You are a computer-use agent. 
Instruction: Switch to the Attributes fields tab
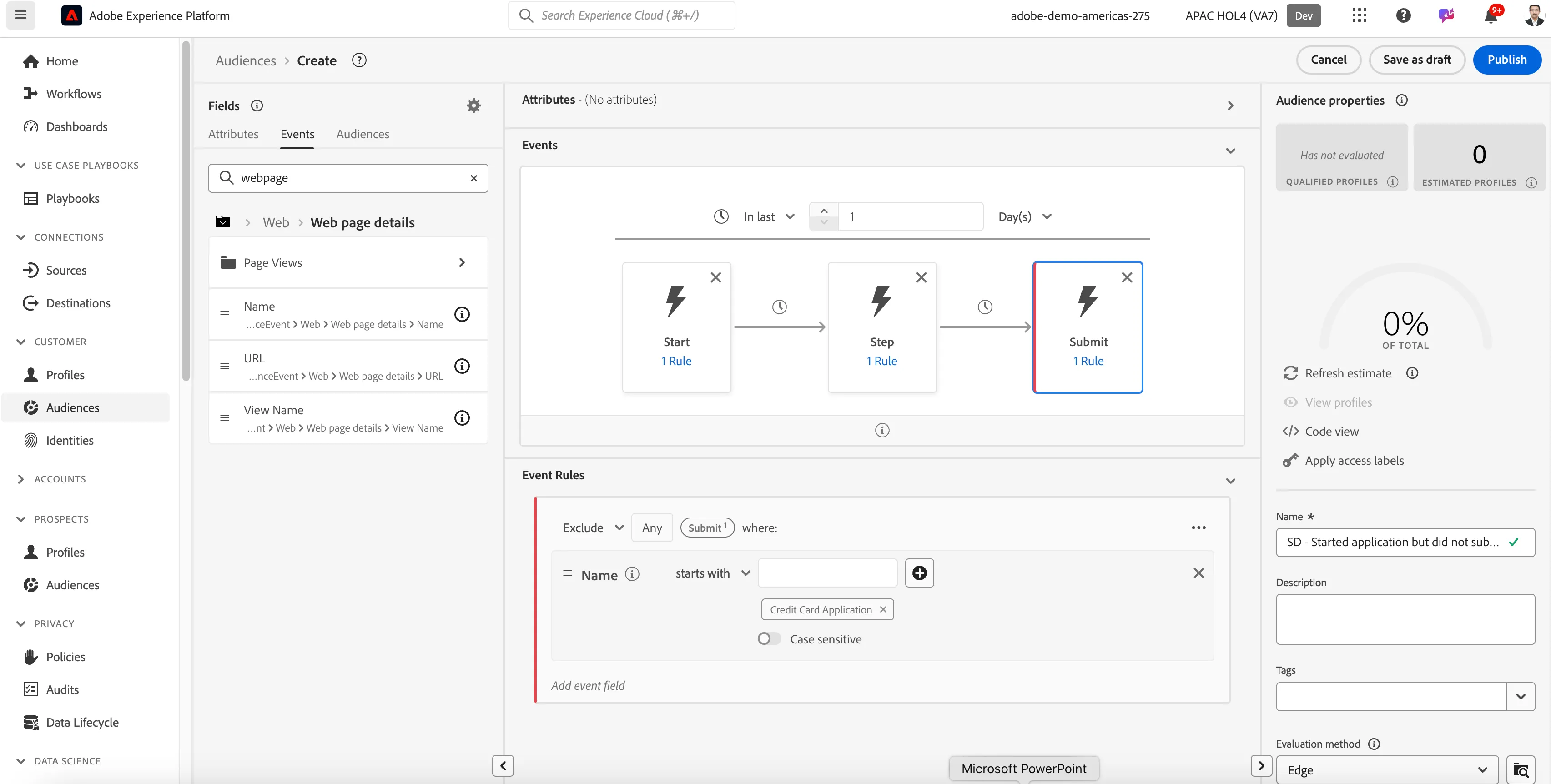coord(233,134)
